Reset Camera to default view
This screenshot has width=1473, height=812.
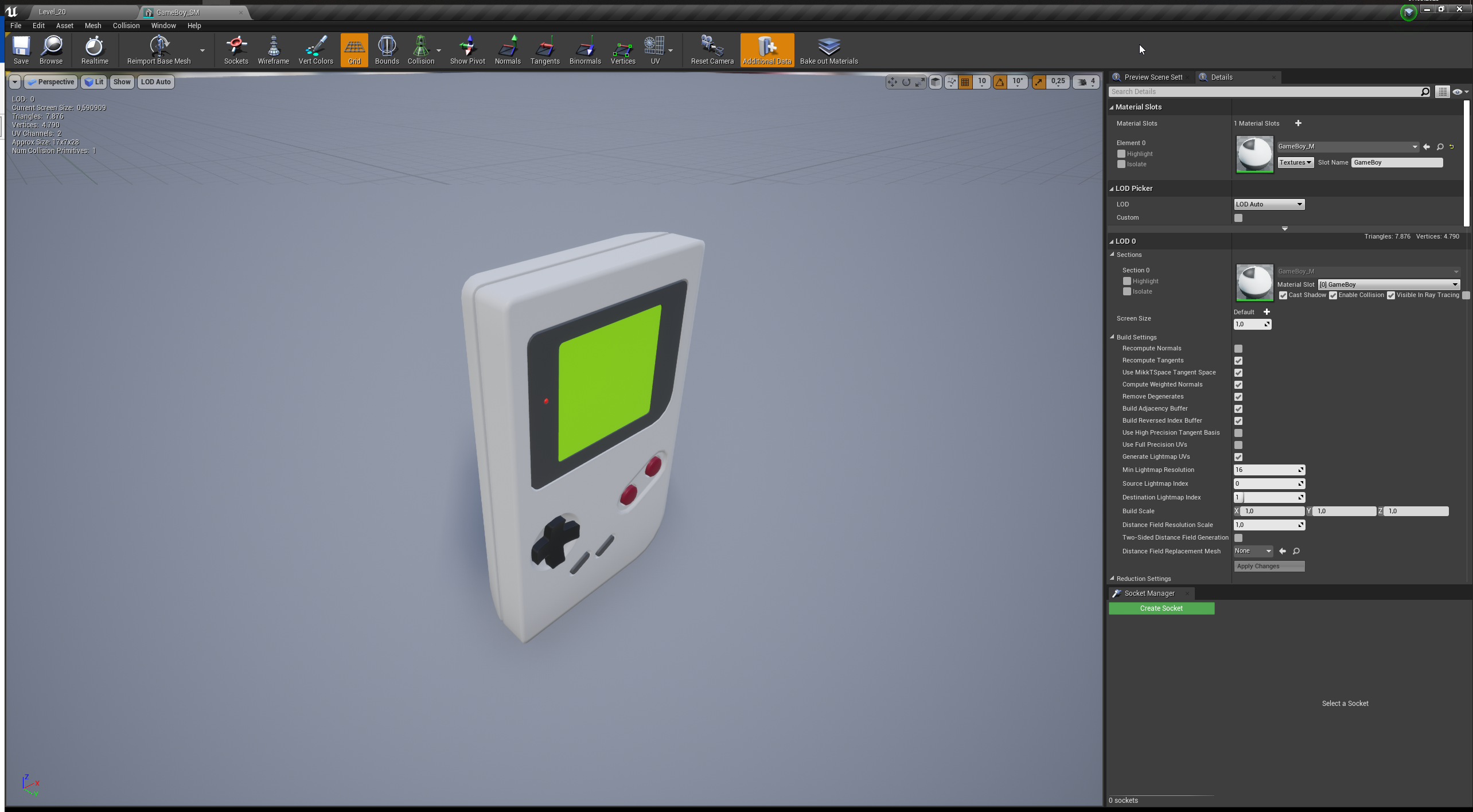click(x=712, y=50)
